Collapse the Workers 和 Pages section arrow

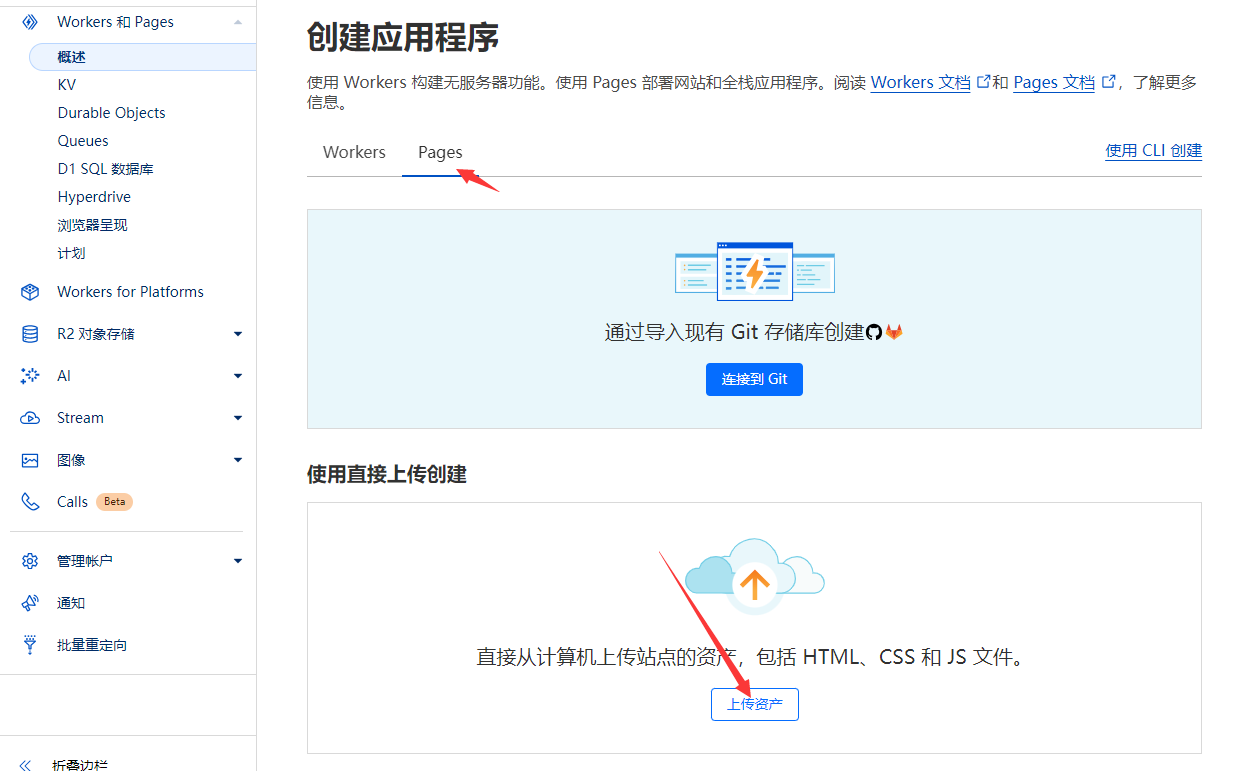coord(237,21)
